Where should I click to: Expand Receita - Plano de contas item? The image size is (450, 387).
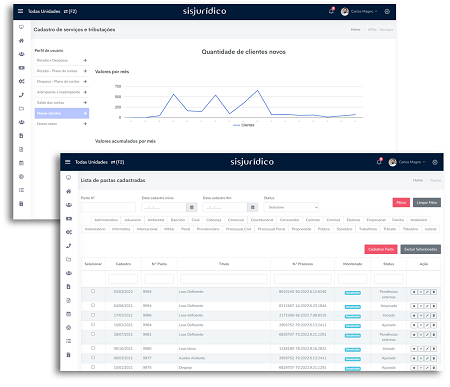(62, 71)
